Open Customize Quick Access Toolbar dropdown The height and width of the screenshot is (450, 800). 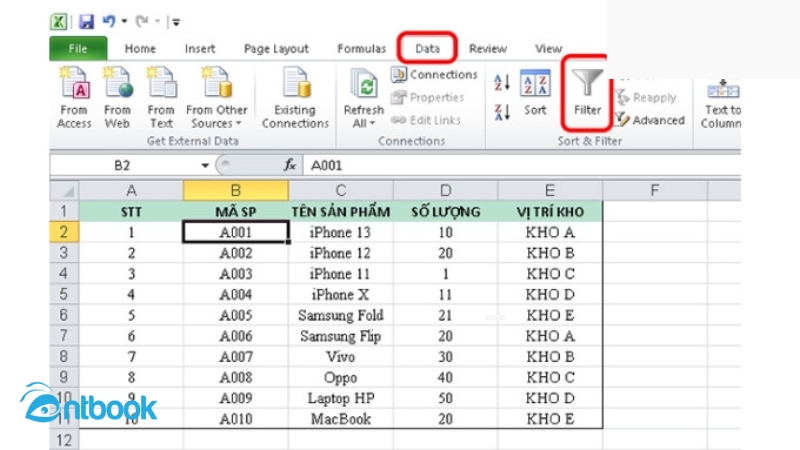[x=176, y=22]
